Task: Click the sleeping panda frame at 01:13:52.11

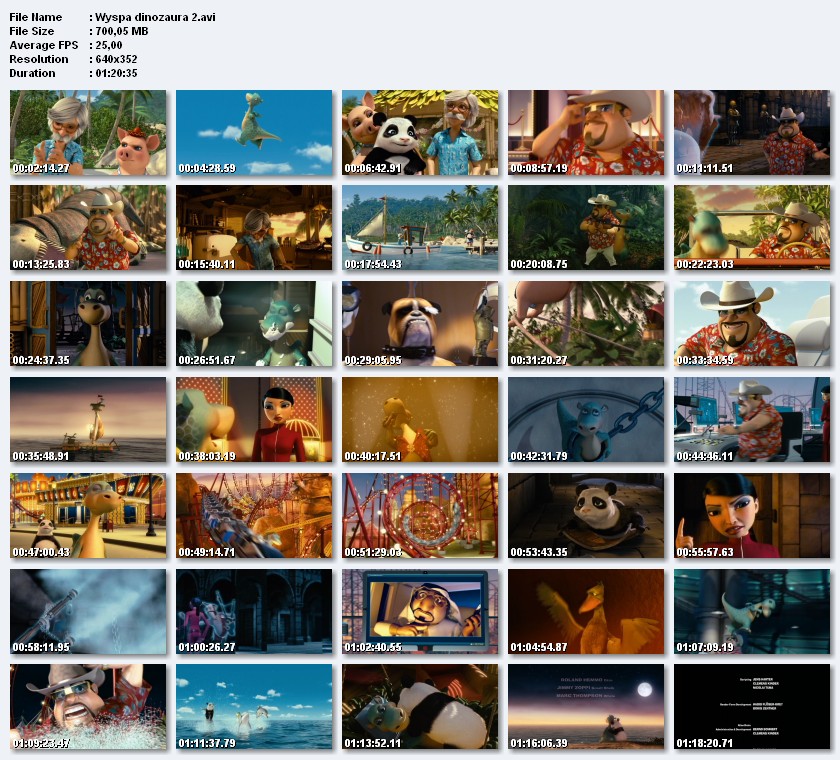Action: pyautogui.click(x=420, y=706)
